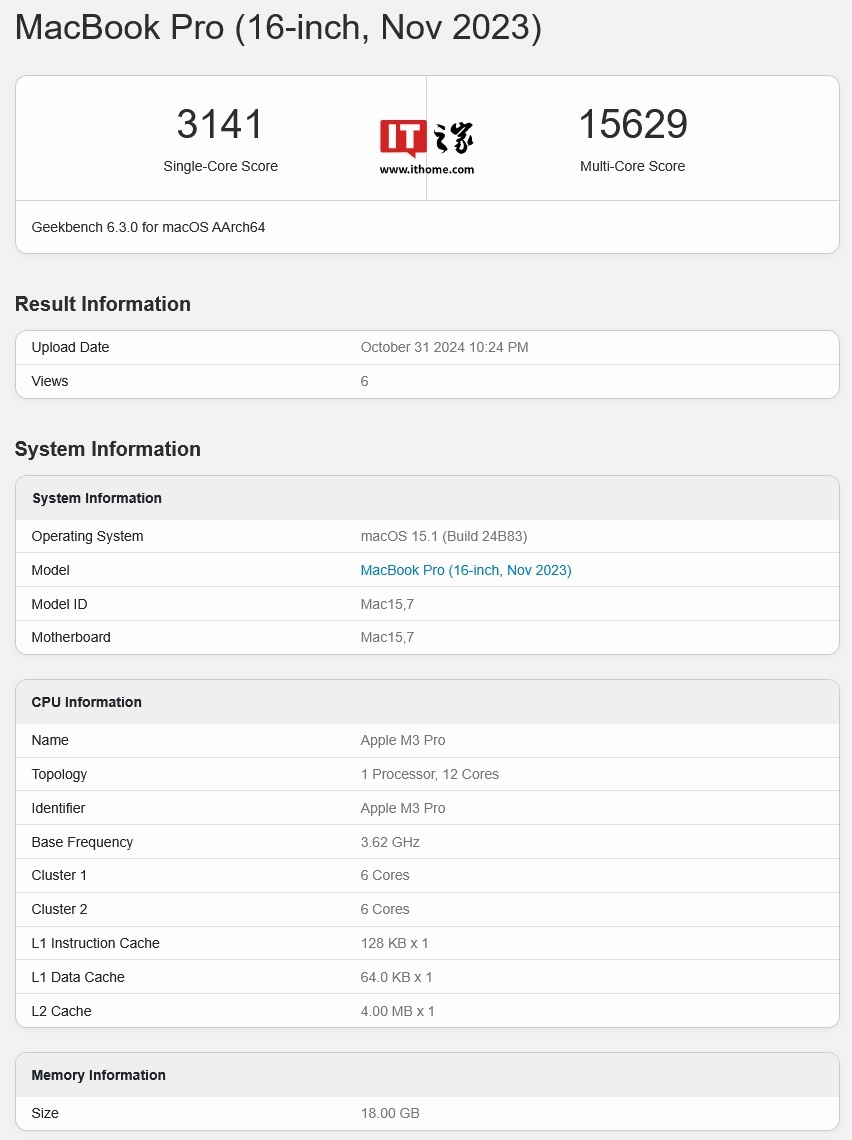This screenshot has height=1140, width=852.
Task: Select the L2 Cache value 4.00 MB
Action: pos(397,1011)
